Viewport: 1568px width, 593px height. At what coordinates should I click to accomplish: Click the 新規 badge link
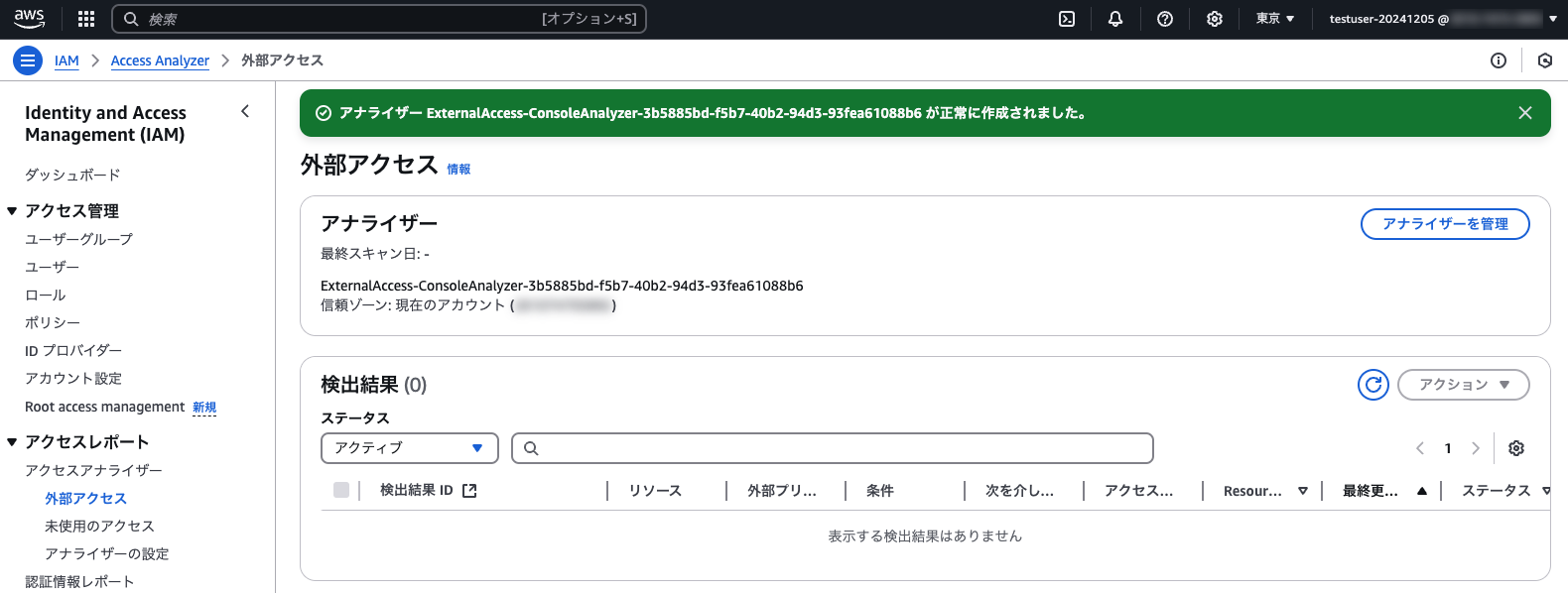[x=204, y=408]
